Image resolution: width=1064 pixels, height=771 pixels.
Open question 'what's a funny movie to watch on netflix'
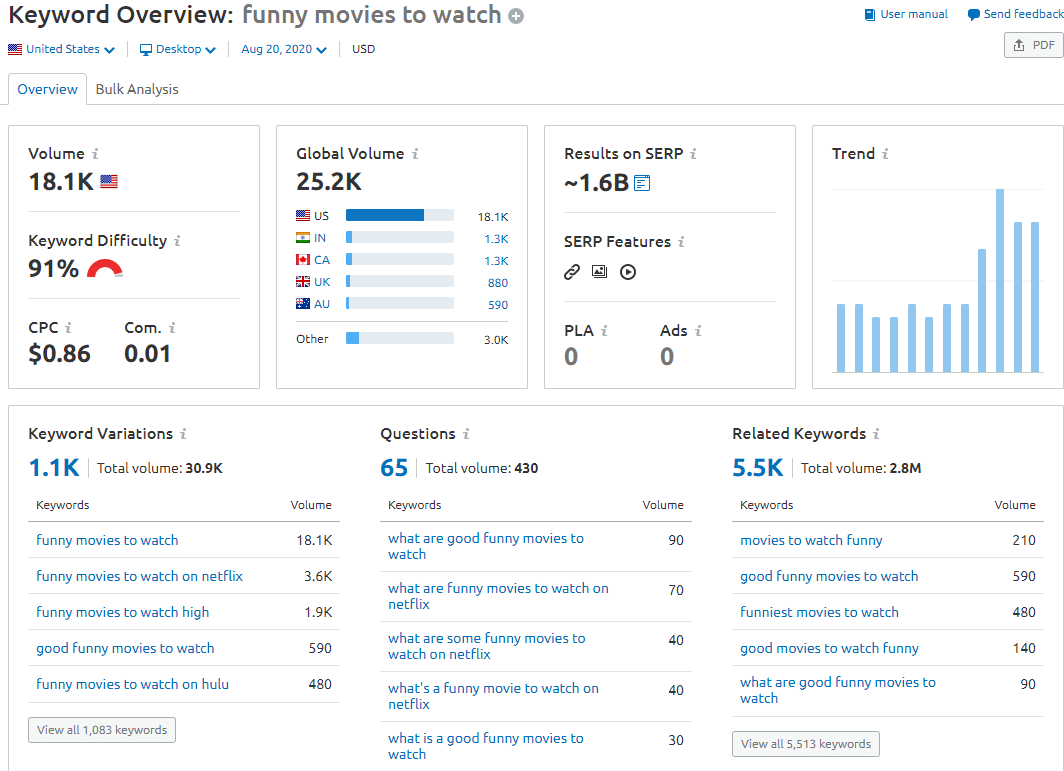[493, 696]
